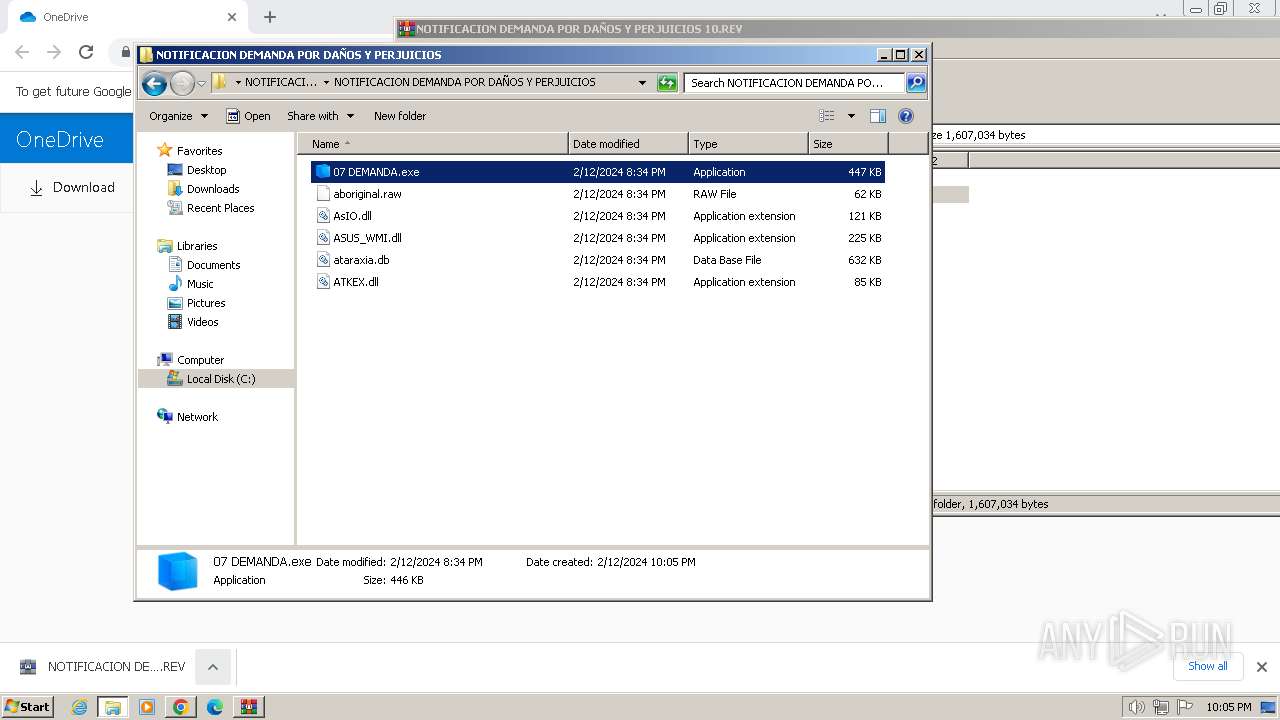Expand the view options dropdown arrow
The image size is (1280, 720).
[851, 116]
